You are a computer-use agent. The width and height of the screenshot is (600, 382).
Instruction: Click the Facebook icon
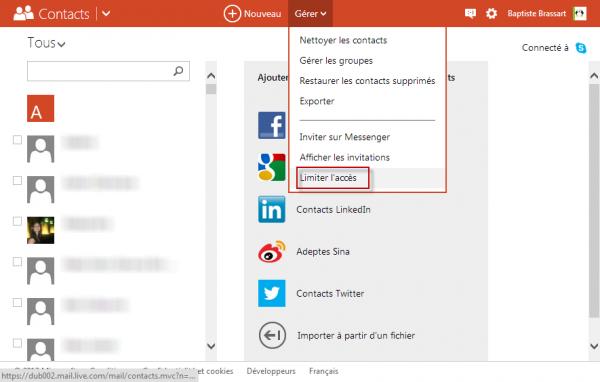tap(272, 125)
